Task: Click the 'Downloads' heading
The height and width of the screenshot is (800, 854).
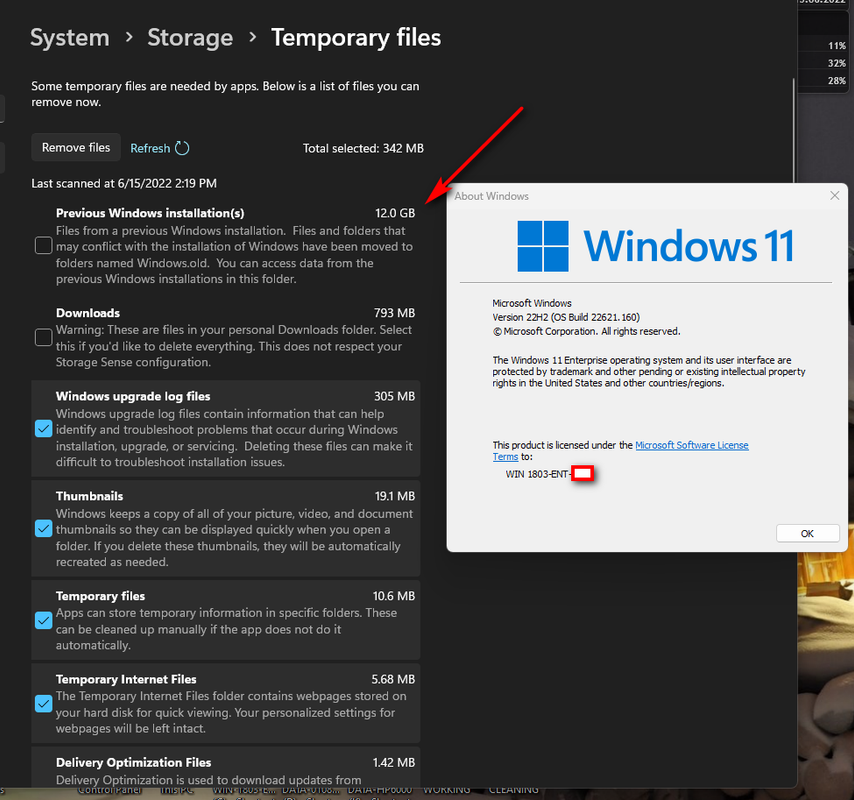Action: click(88, 313)
